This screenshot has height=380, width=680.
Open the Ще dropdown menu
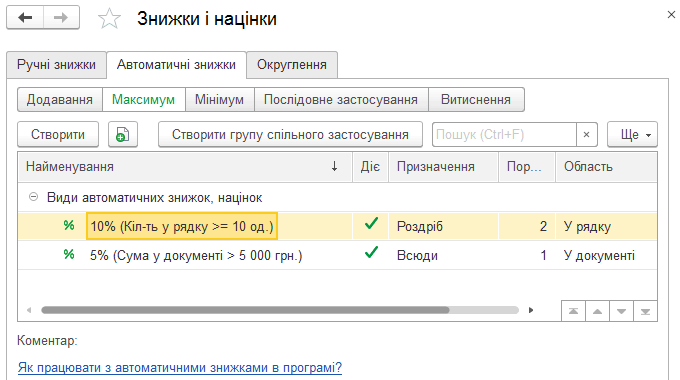point(632,134)
